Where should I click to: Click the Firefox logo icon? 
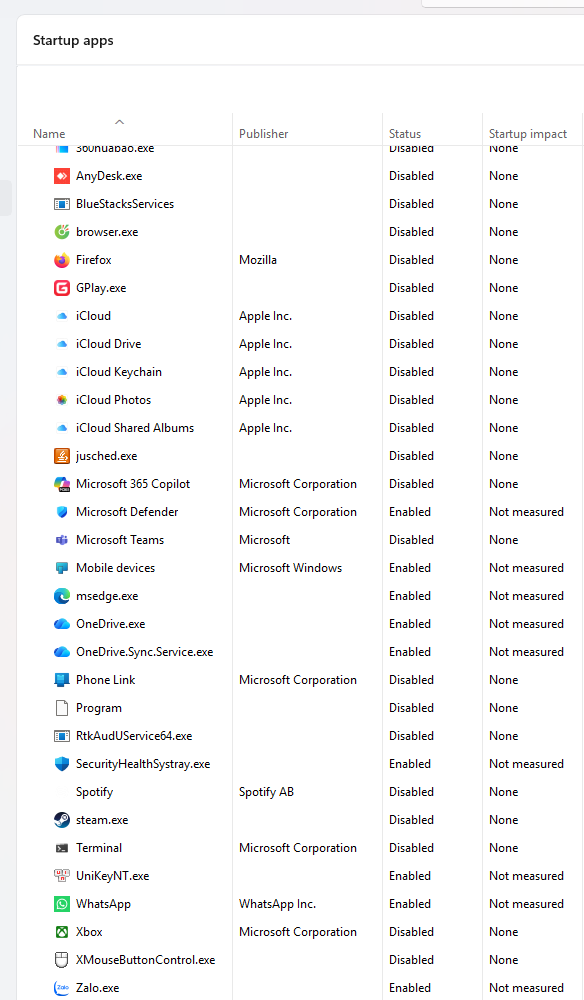pos(62,260)
